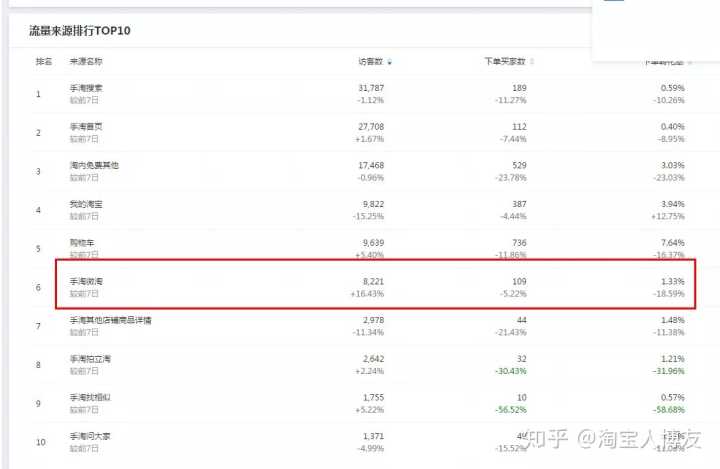Click buyer count 109 for 手淘微淘
The image size is (720, 469).
point(519,281)
